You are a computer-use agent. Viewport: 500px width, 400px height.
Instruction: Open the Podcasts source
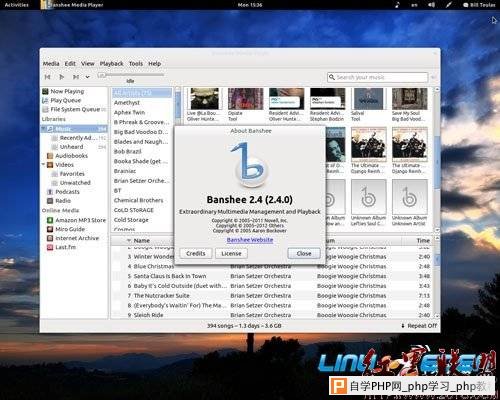coord(67,192)
